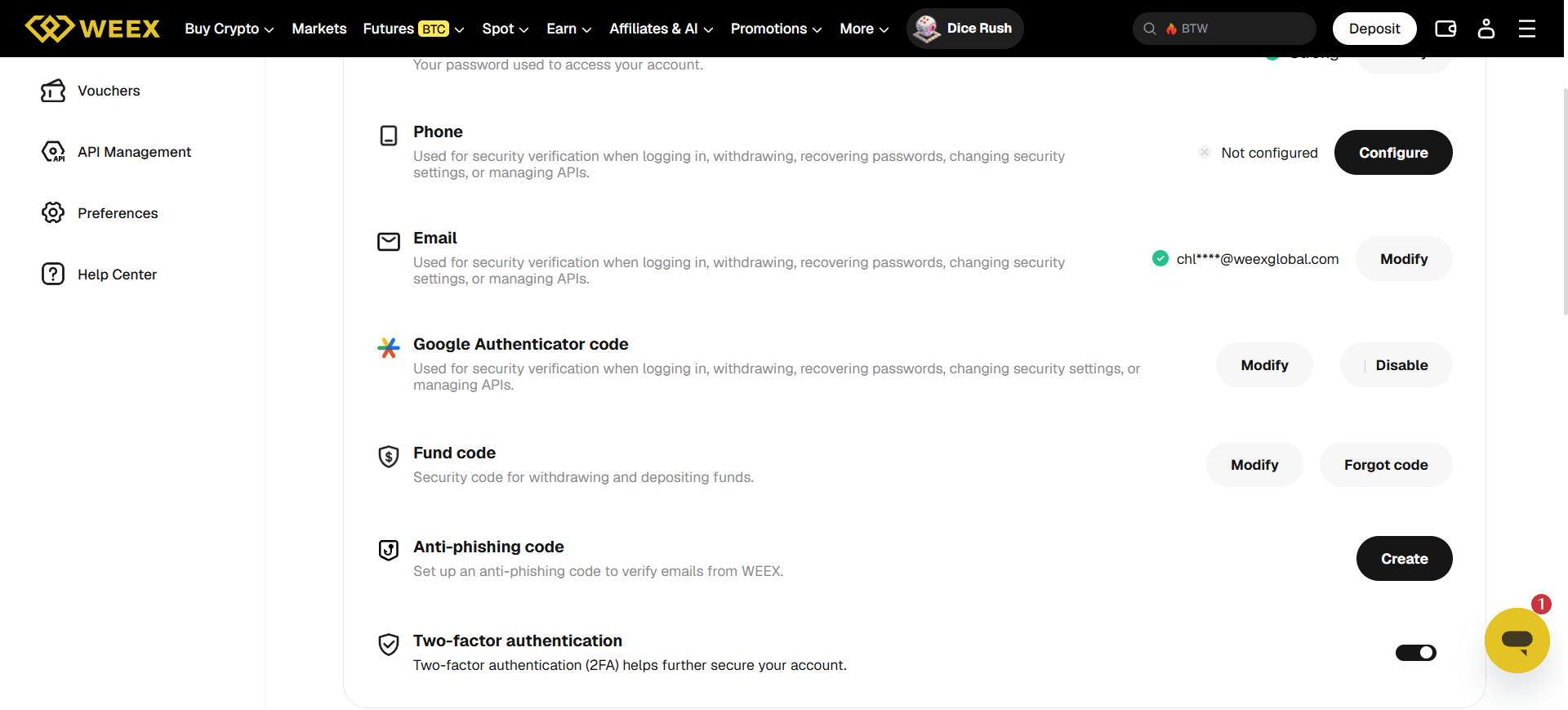1568x710 pixels.
Task: Modify the Google Authenticator code
Action: 1264,365
